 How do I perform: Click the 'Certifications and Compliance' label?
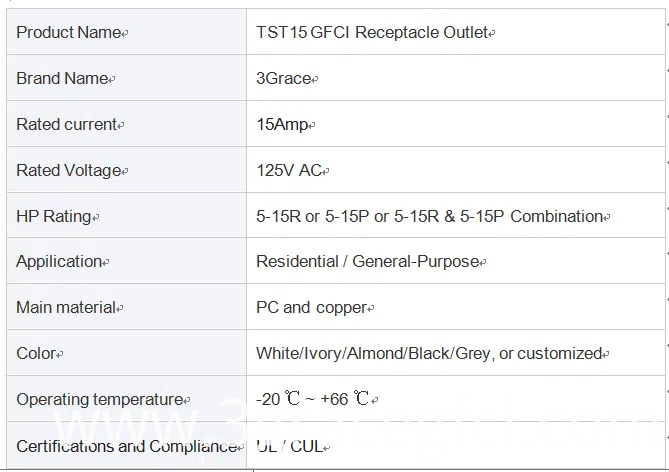pos(125,446)
